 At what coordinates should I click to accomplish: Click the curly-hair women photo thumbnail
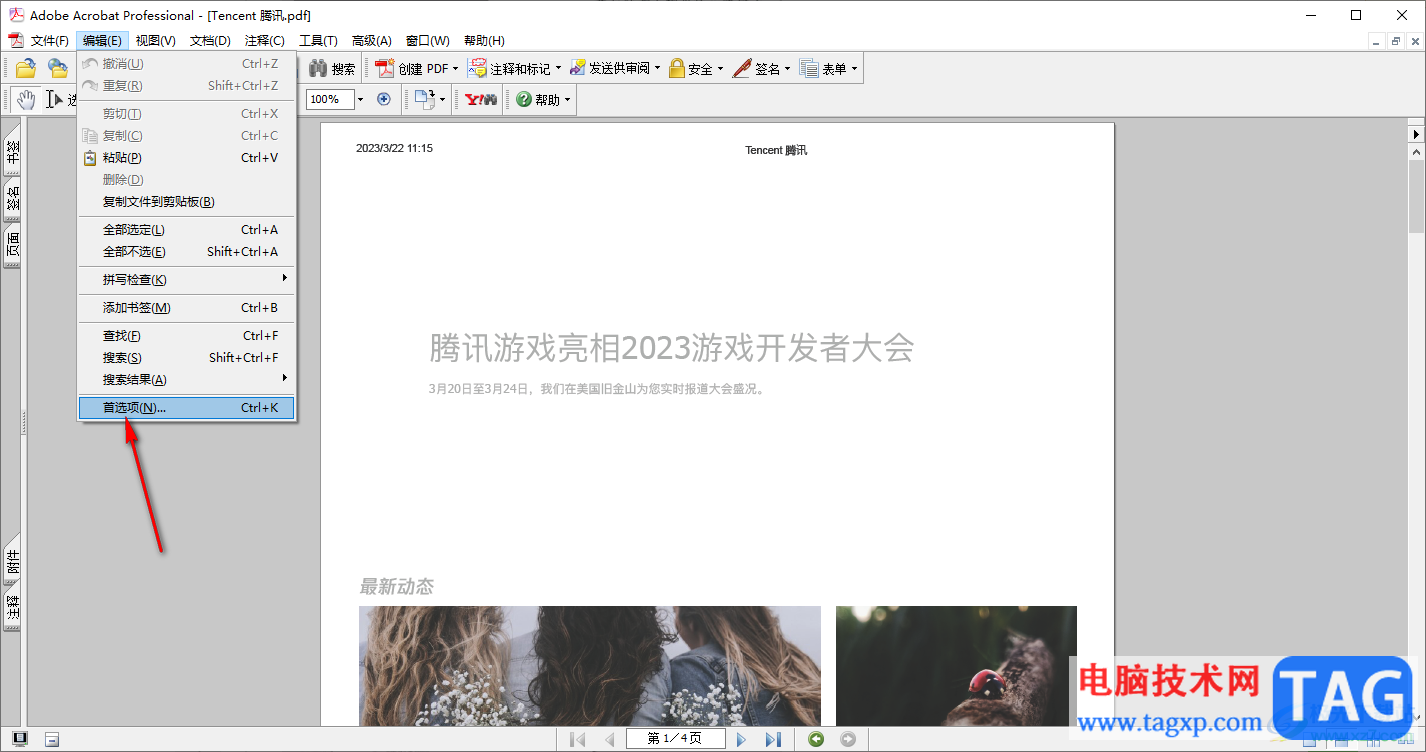point(590,665)
